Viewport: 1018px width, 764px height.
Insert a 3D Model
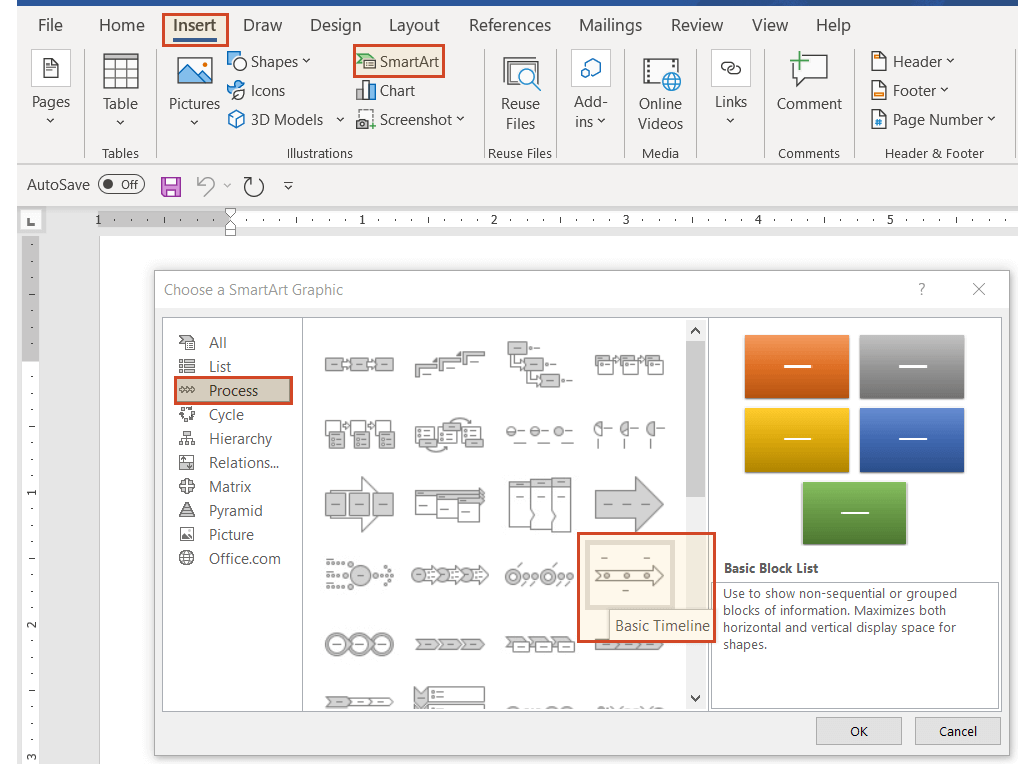click(x=275, y=119)
